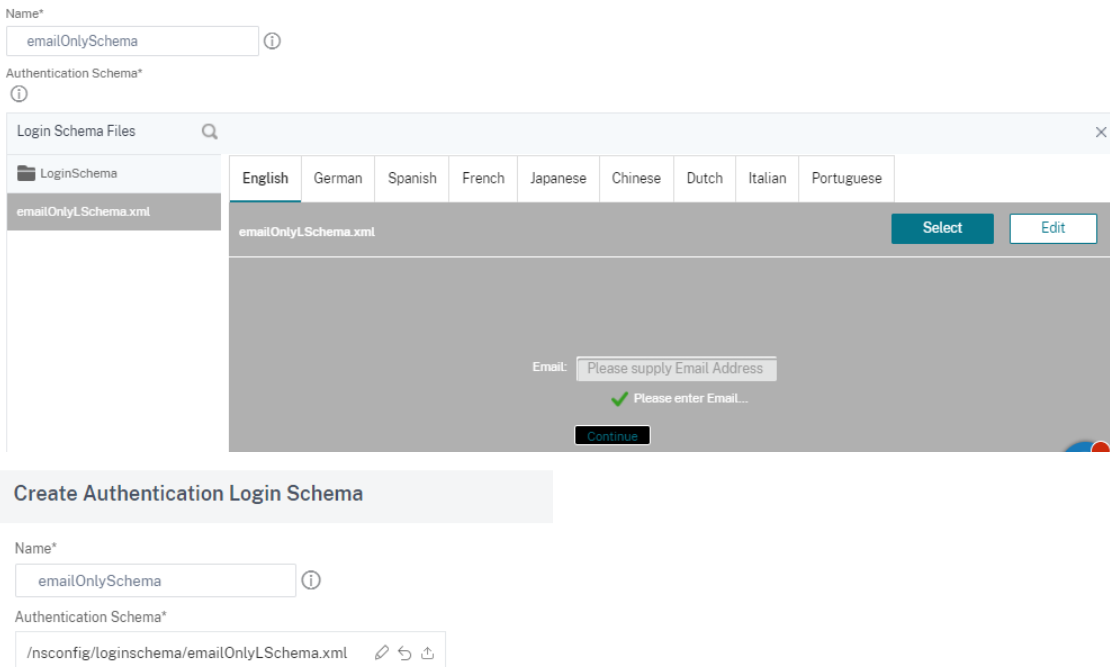Search Login Schema Files with magnifier icon
The image size is (1110, 667).
[x=210, y=131]
